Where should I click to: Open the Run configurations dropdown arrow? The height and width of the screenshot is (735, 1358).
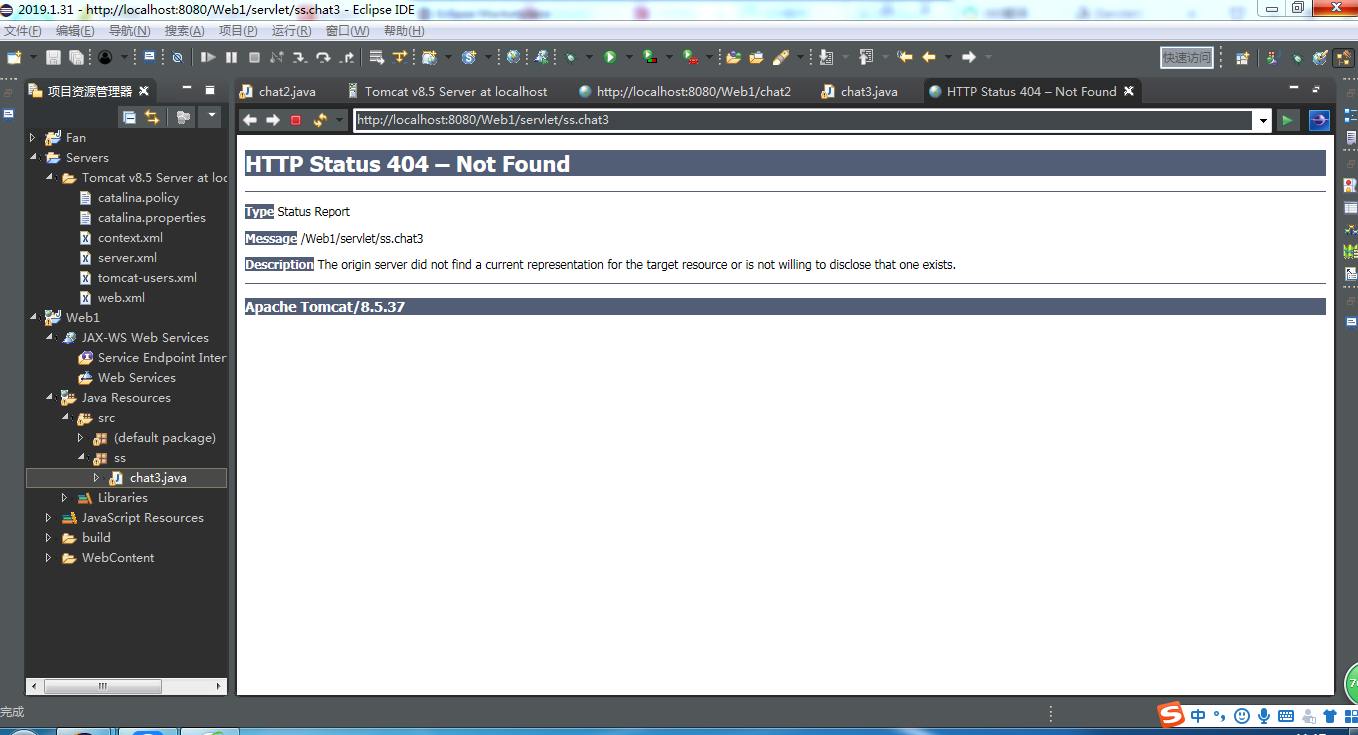[x=628, y=57]
